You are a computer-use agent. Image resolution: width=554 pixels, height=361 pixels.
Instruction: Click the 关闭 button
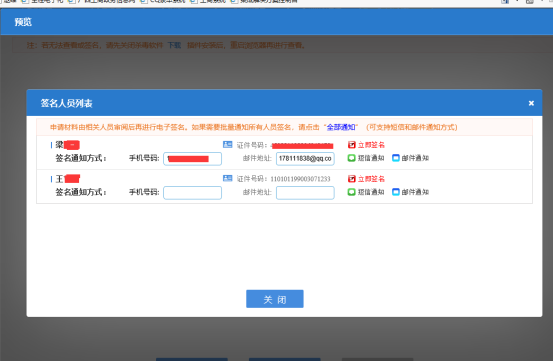coord(275,299)
